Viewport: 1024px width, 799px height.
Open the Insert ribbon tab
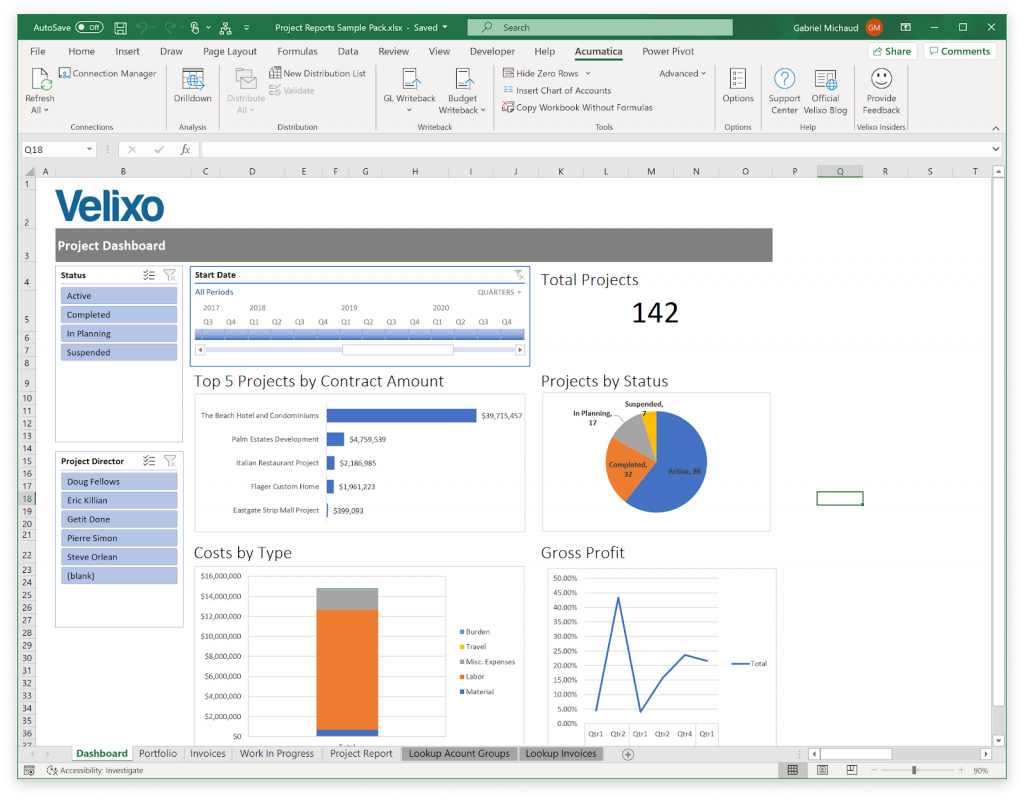tap(127, 51)
